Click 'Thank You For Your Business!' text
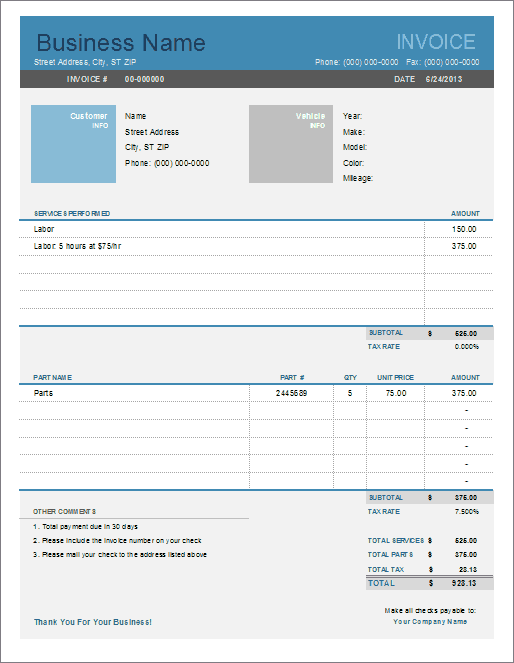Viewport: 514px width, 663px height. (93, 622)
